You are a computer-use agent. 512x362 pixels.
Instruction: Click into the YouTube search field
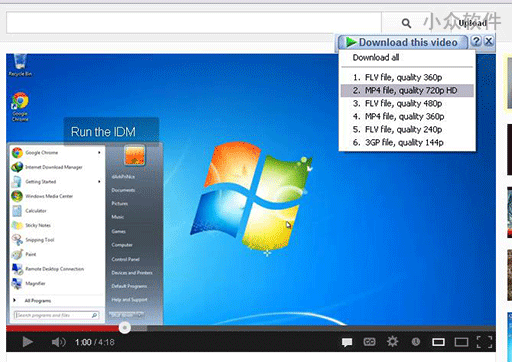[194, 23]
